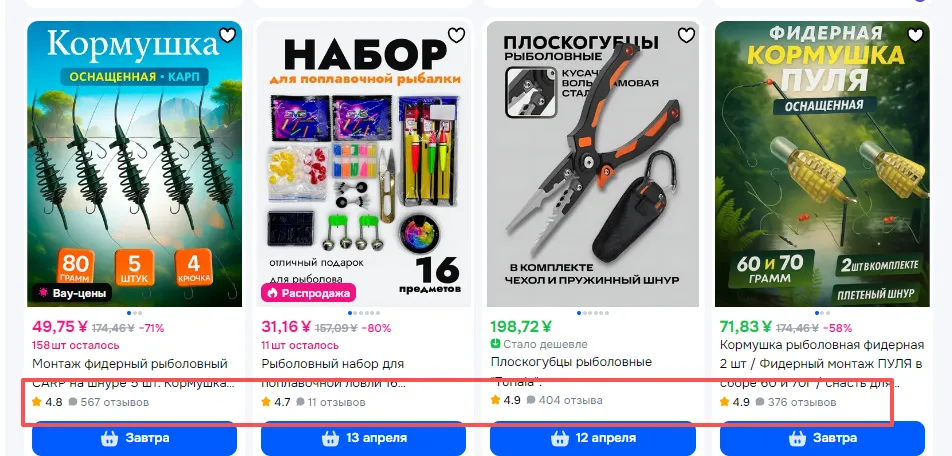Open the Кормушка оснащенная карп product image

(x=134, y=164)
